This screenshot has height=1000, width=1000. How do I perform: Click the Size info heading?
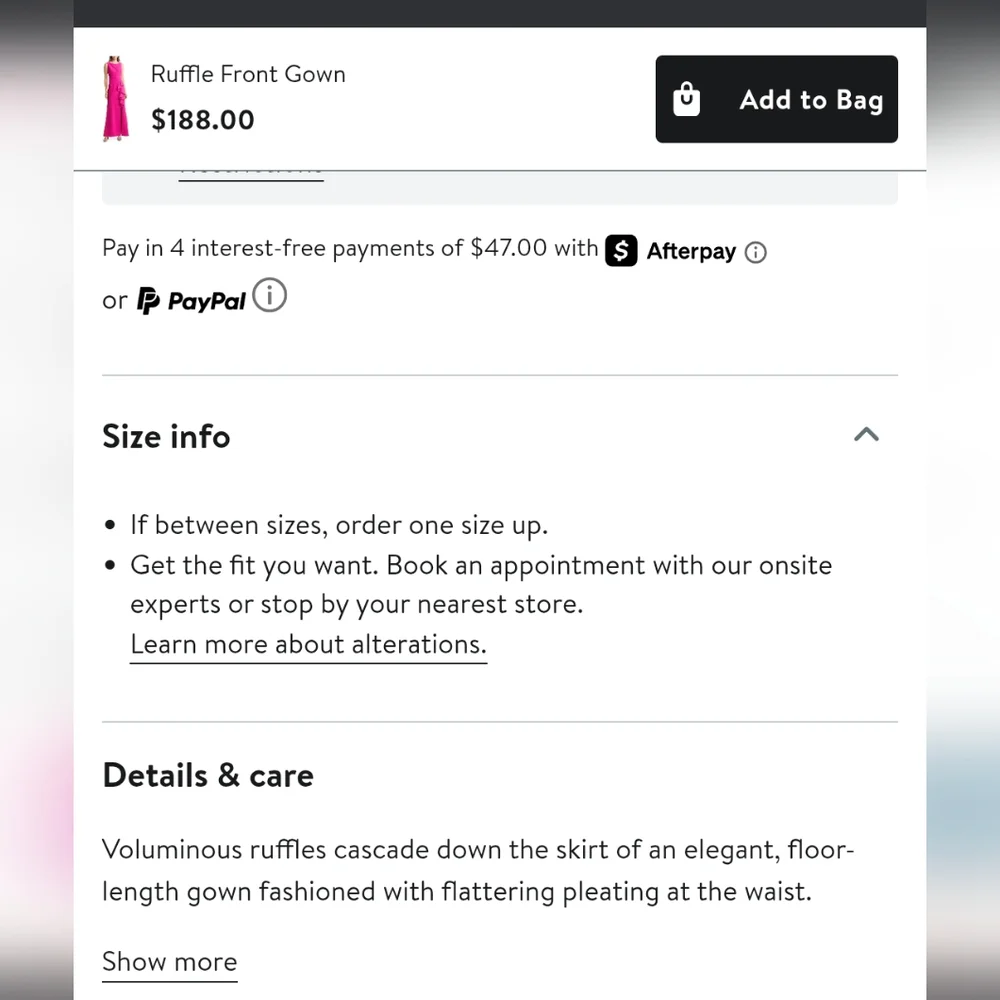166,437
